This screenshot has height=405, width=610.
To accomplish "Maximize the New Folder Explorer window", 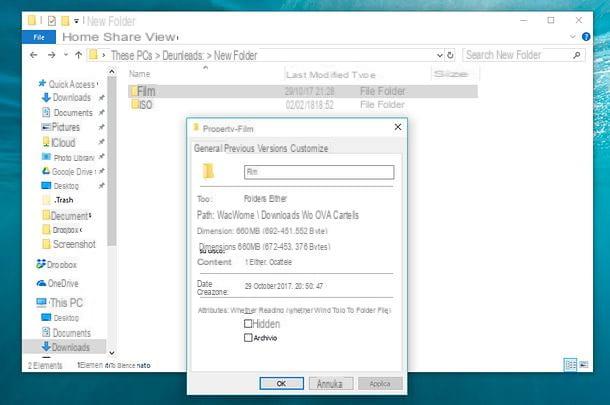I will coord(551,20).
